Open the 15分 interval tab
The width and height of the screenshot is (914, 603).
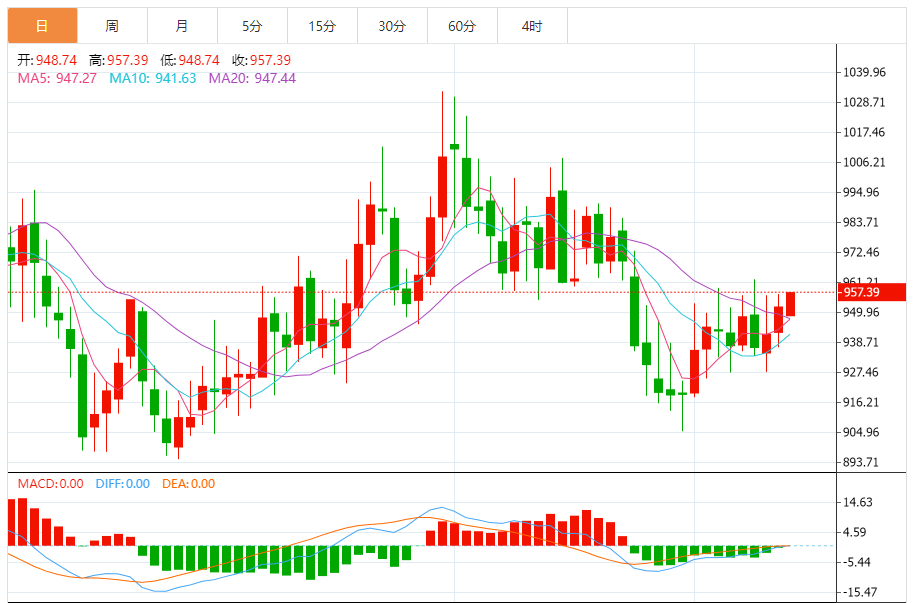click(322, 26)
